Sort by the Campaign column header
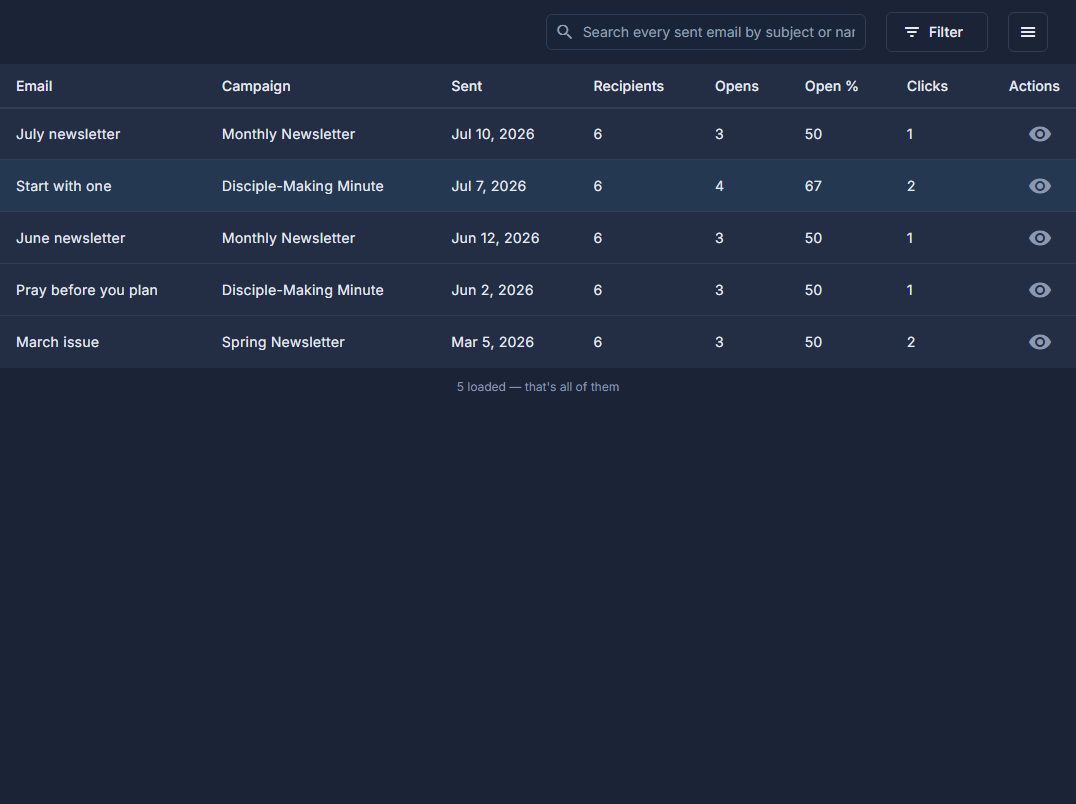Viewport: 1076px width, 804px height. (x=256, y=86)
